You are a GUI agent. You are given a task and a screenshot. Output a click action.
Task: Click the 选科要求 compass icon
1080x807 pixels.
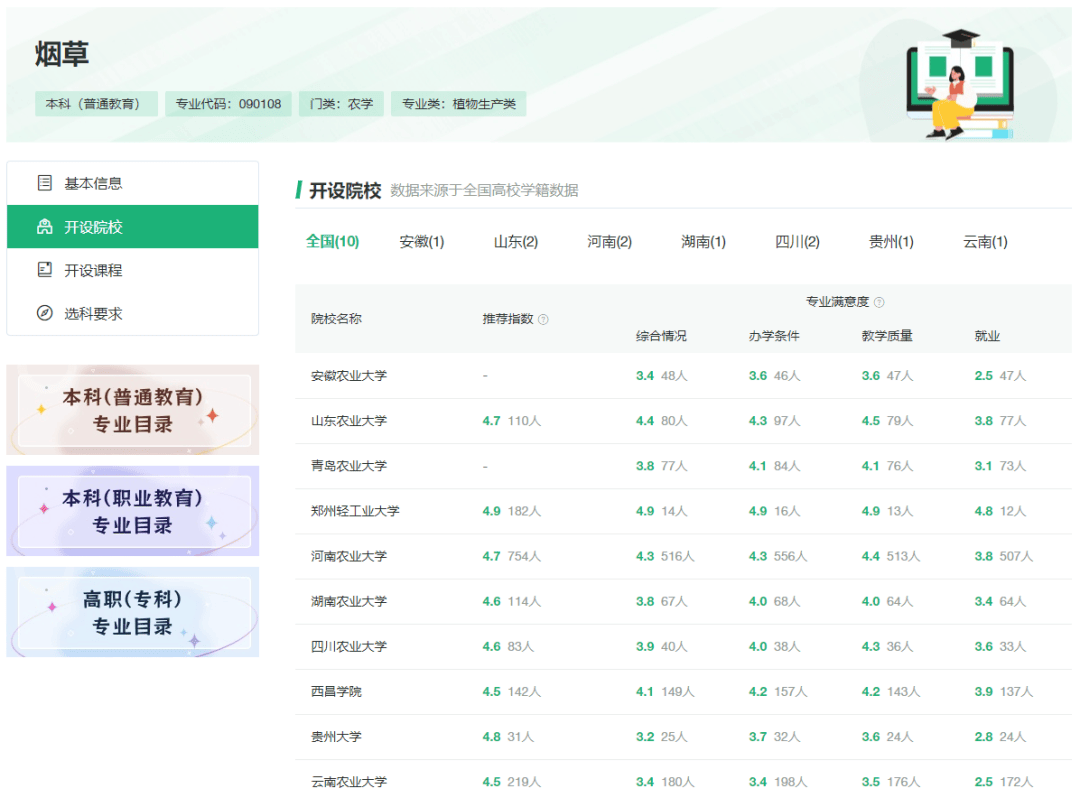click(44, 313)
